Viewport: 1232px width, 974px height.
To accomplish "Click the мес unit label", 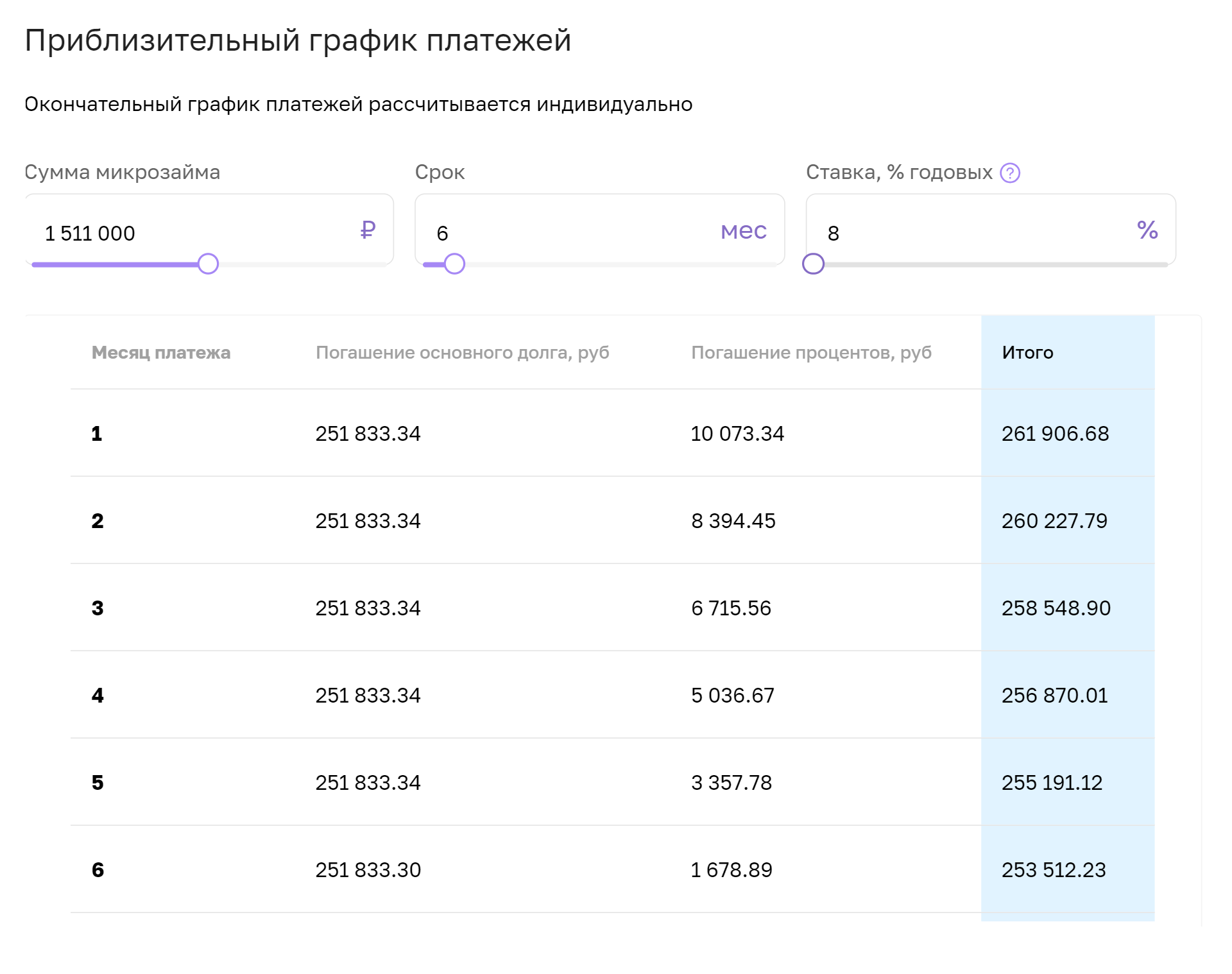I will pos(744,230).
